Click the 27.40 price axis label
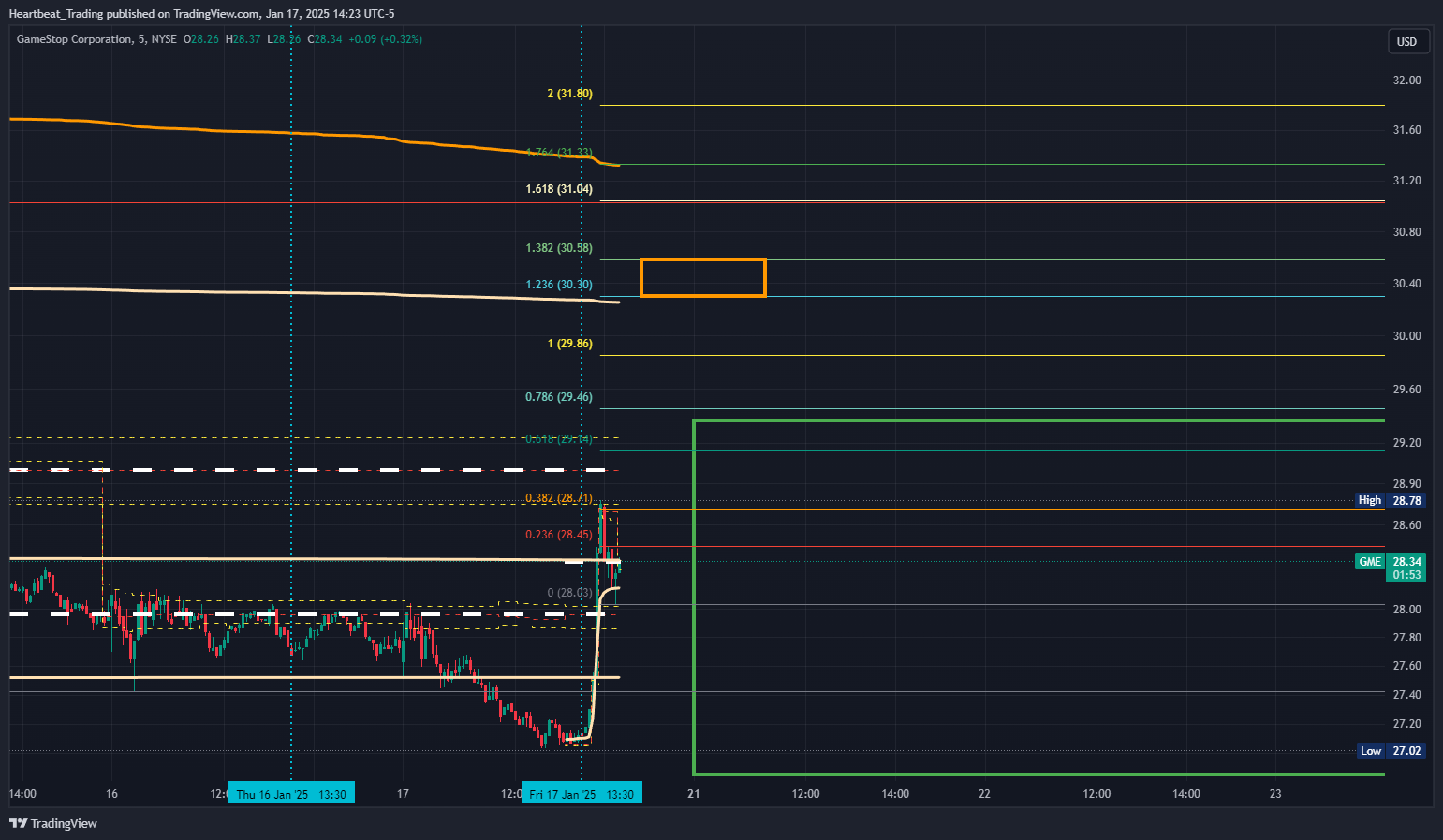 [x=1406, y=695]
